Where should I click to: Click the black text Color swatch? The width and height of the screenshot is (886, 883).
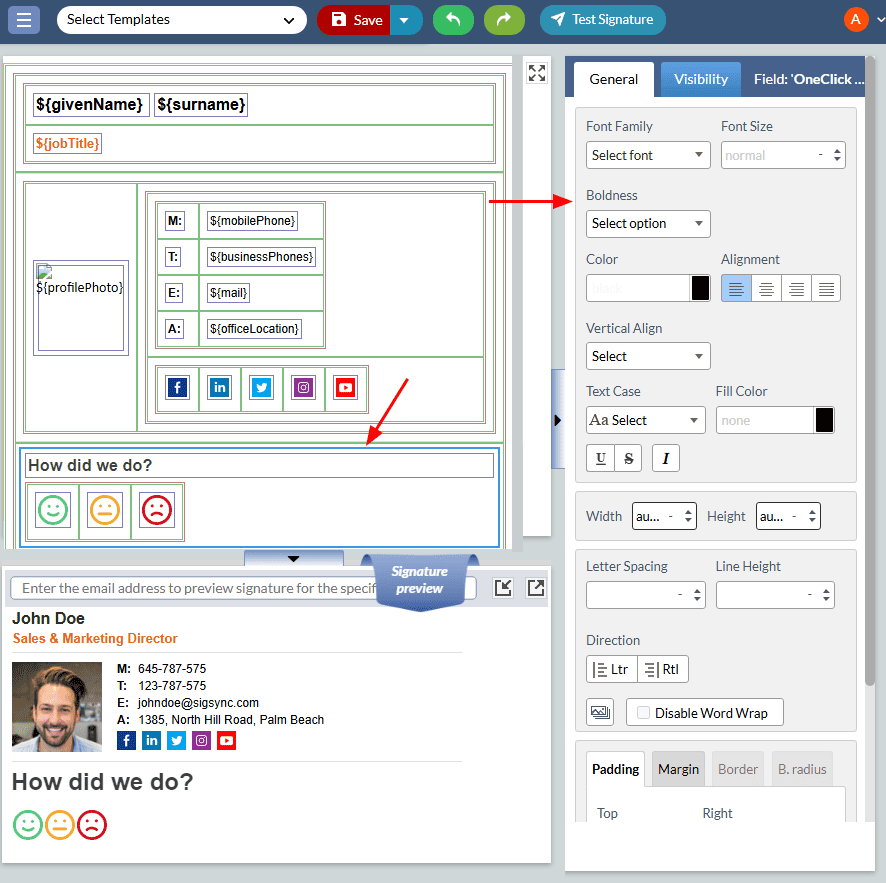[701, 288]
